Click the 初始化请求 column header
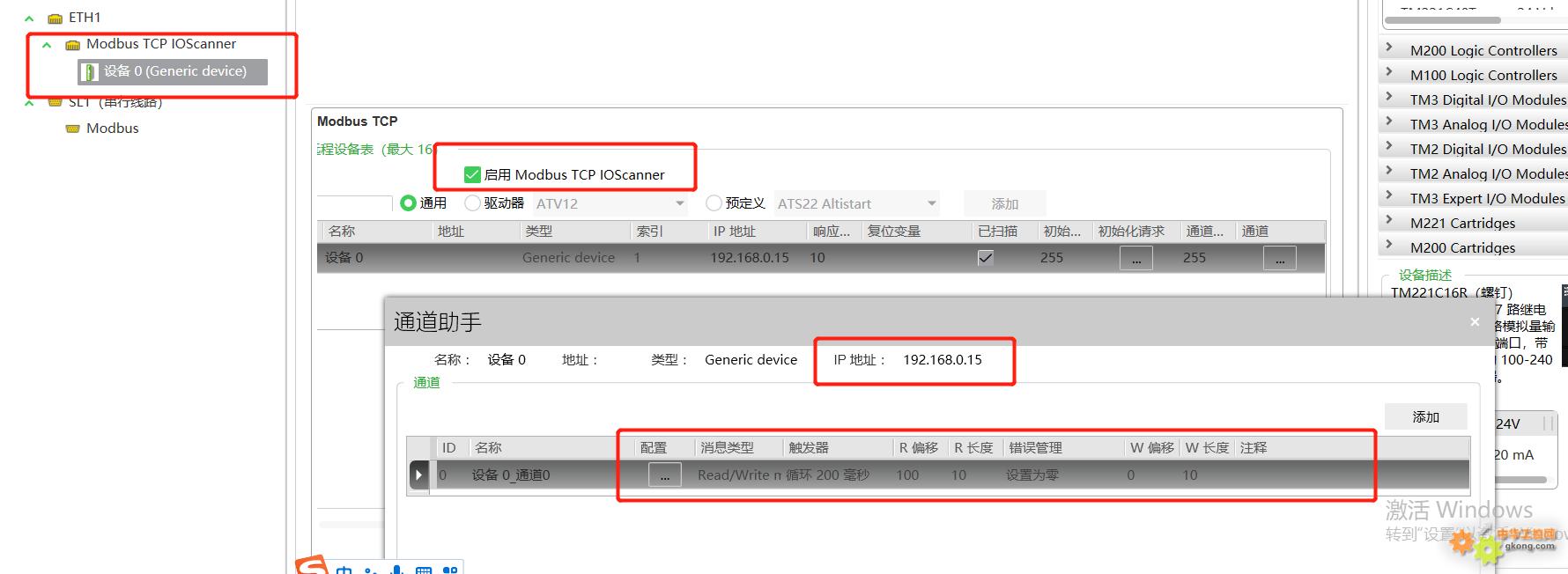 pos(1135,231)
